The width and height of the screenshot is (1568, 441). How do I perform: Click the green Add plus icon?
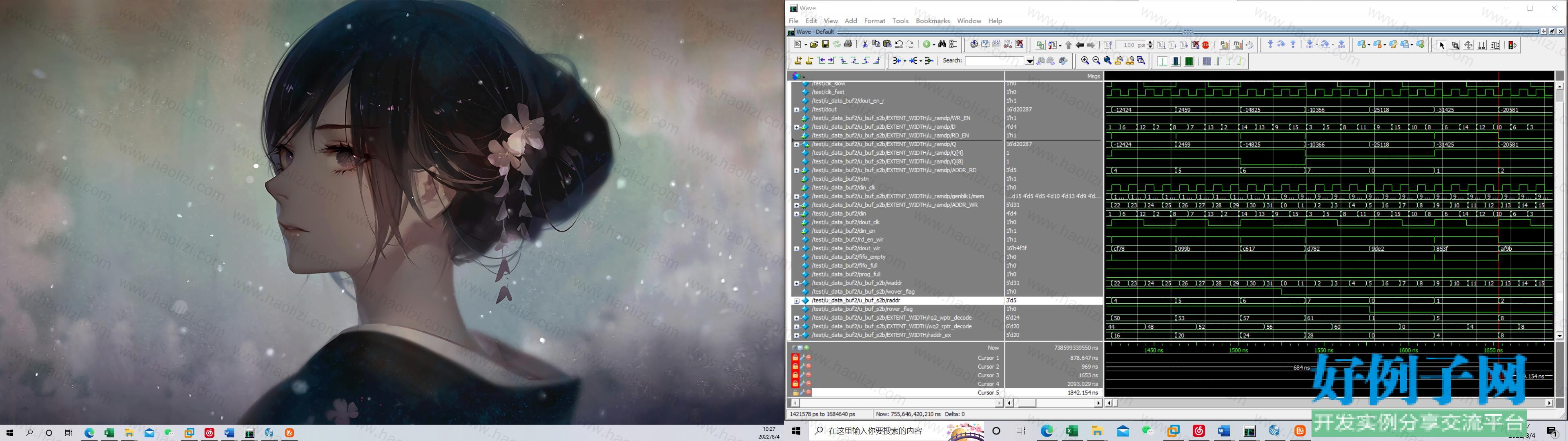pos(927,45)
